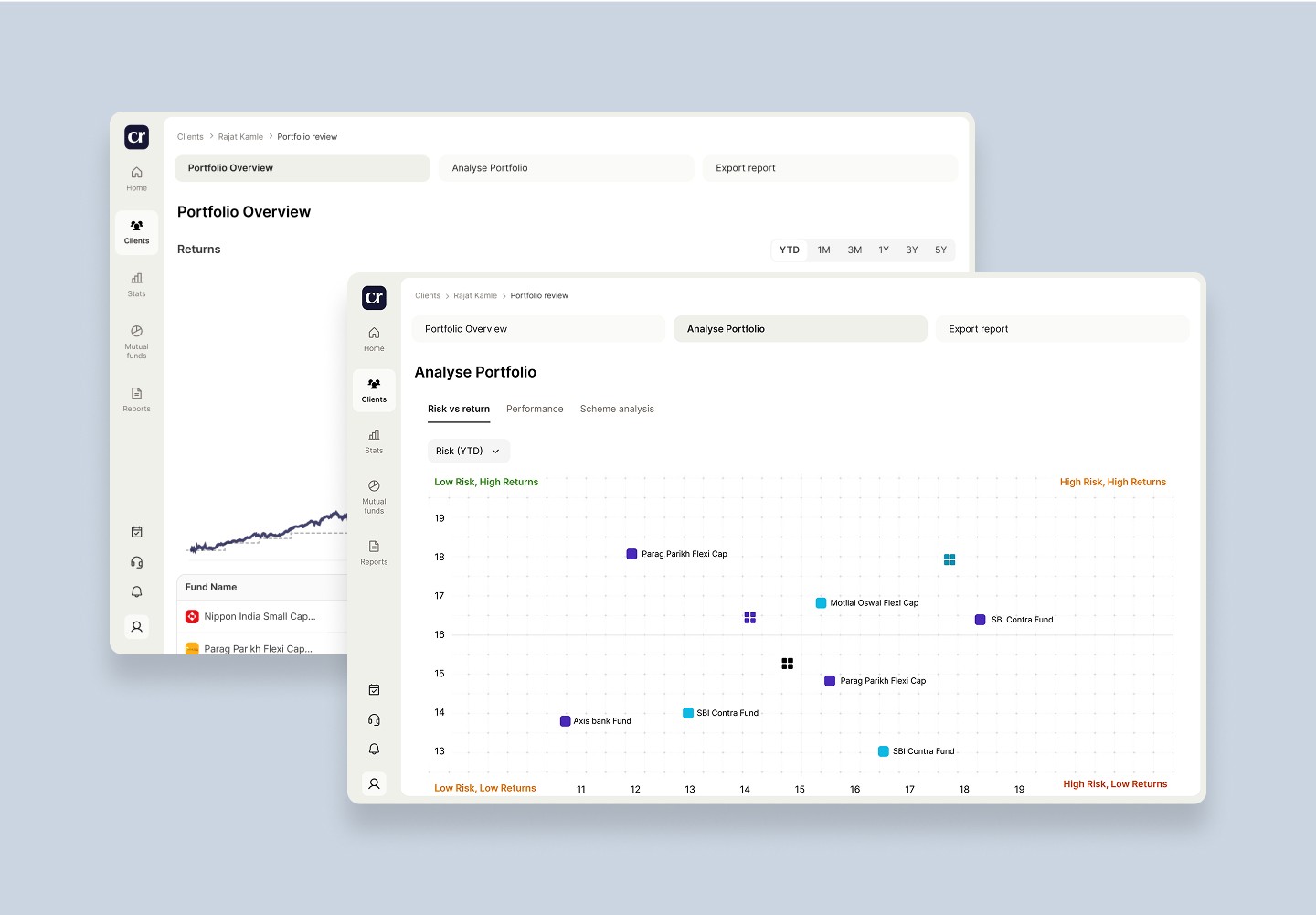Click the Cr logo in the front window
The width and height of the screenshot is (1316, 915).
374,297
